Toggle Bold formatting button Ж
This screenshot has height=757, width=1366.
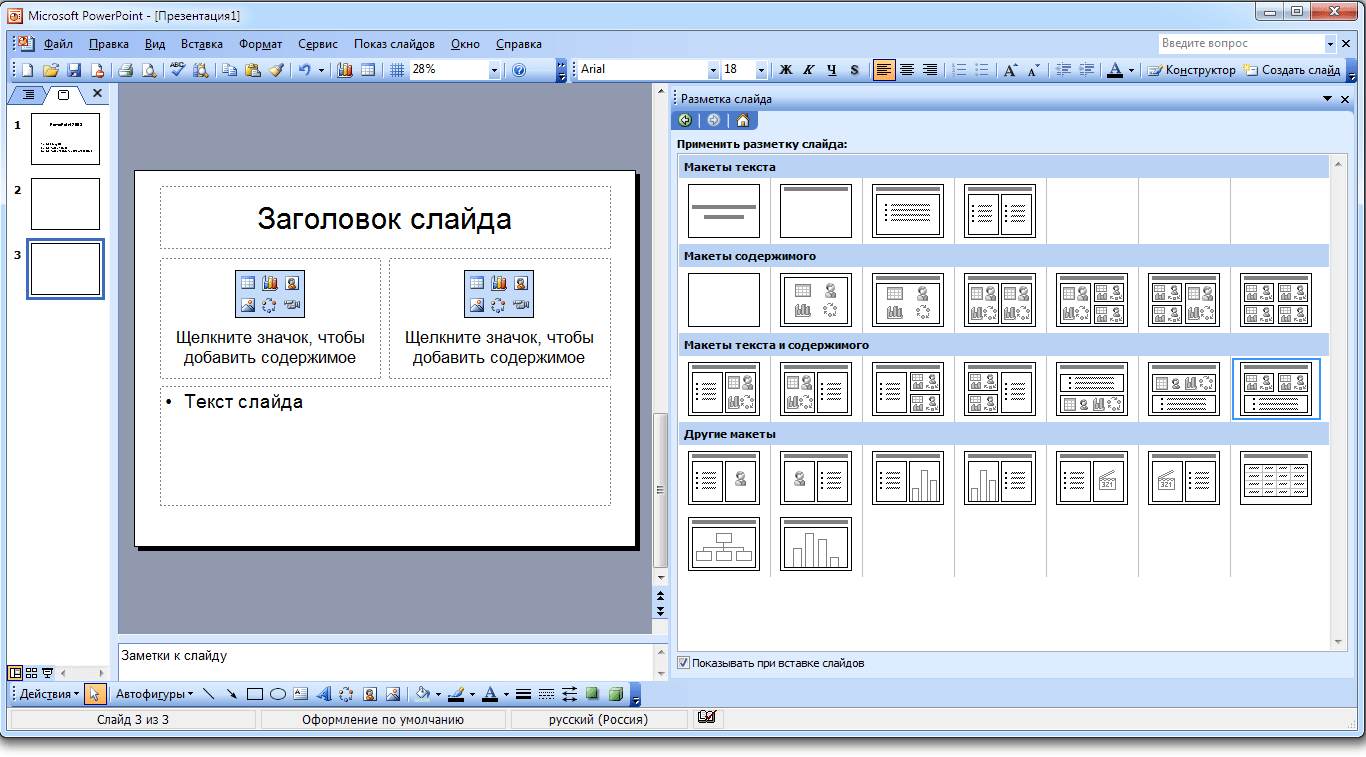click(786, 70)
